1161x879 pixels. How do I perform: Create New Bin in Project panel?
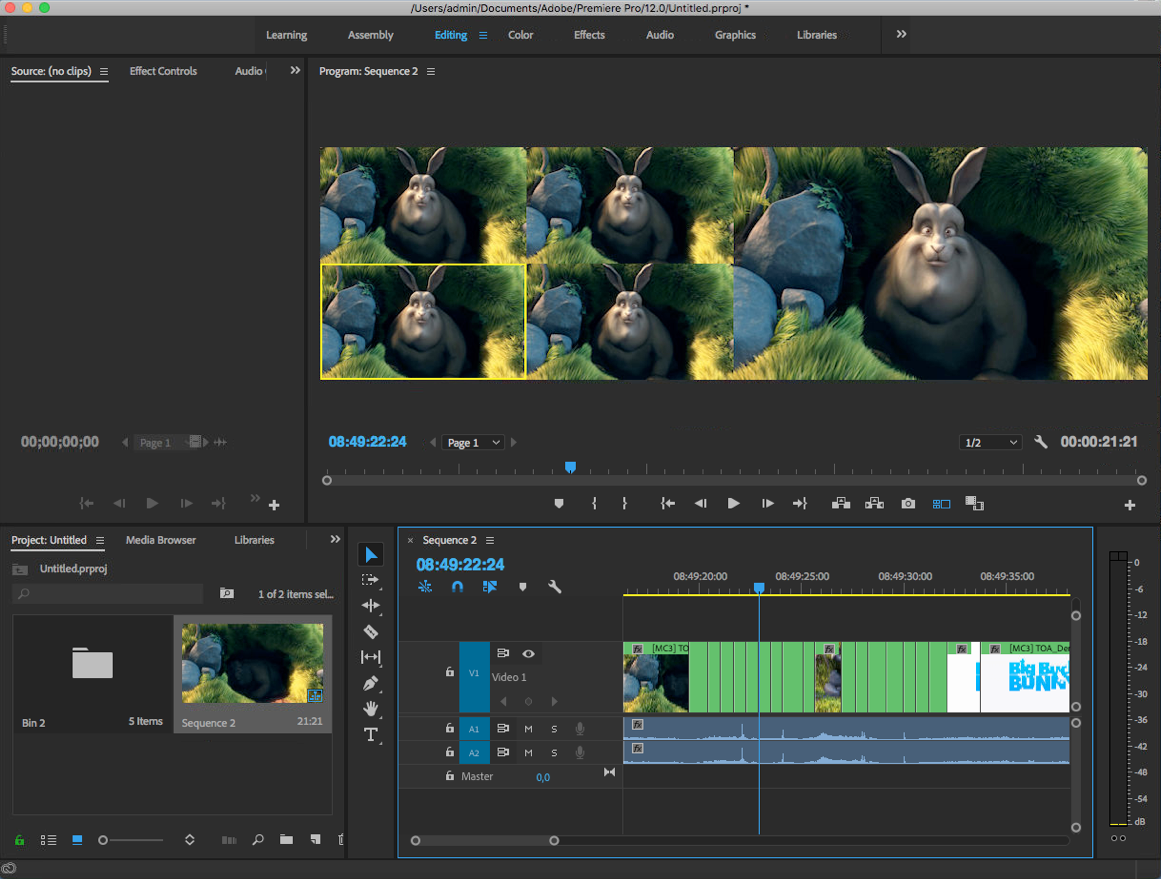(287, 840)
